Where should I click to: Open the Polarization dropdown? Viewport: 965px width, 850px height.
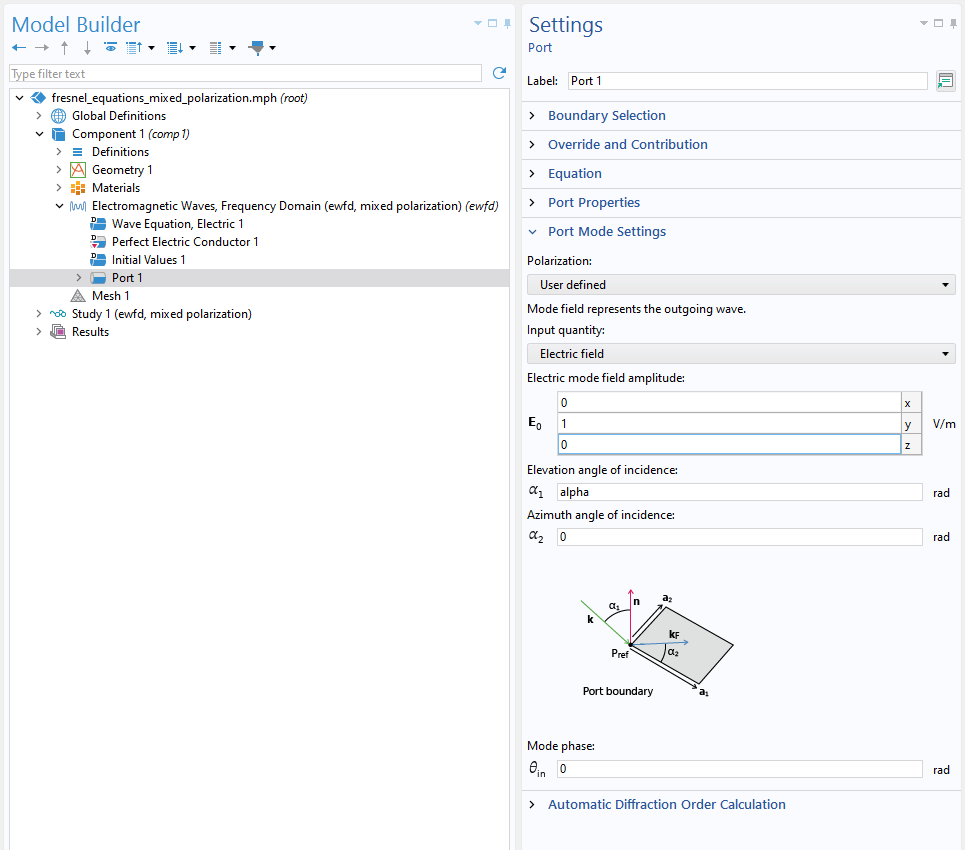tap(740, 284)
